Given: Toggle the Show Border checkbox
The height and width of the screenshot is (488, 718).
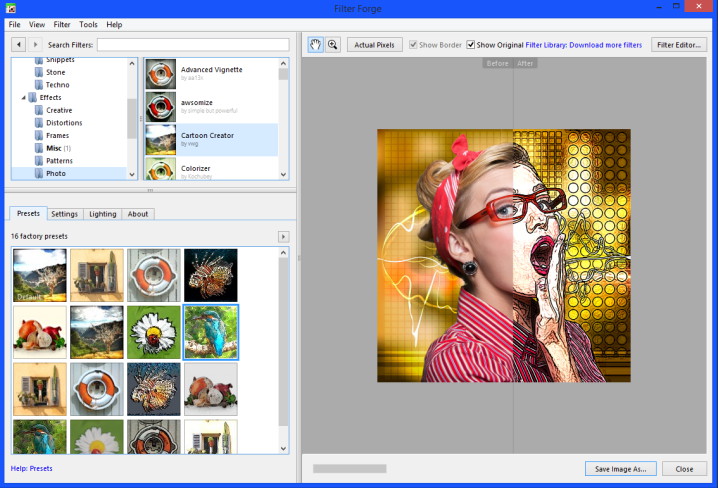Looking at the screenshot, I should (413, 45).
